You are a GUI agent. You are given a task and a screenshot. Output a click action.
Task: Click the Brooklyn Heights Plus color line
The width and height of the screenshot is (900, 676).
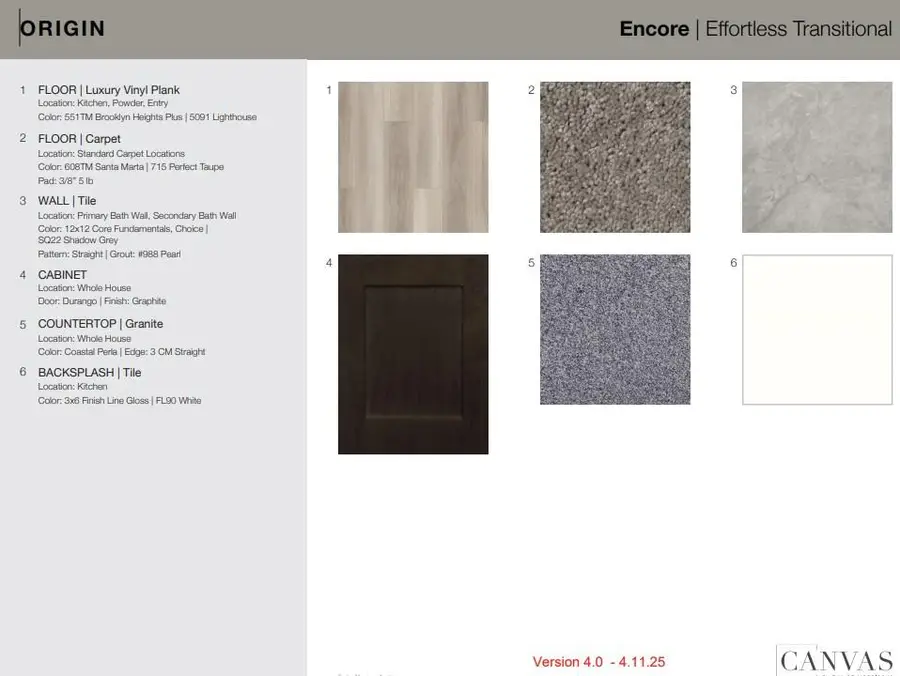coord(147,117)
